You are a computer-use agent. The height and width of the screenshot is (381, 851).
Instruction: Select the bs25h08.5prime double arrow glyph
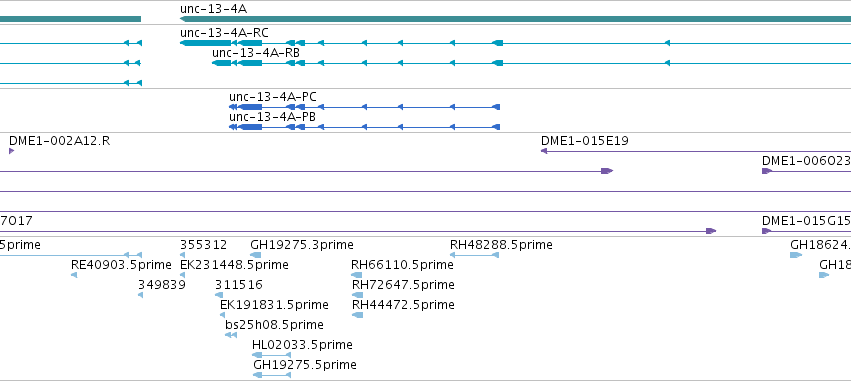click(x=231, y=335)
